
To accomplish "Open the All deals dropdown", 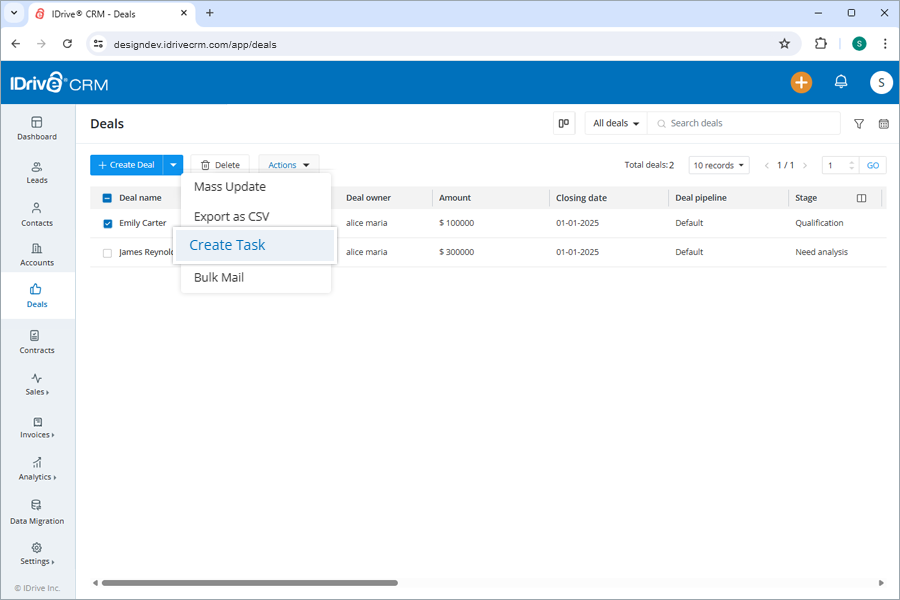I will 614,122.
